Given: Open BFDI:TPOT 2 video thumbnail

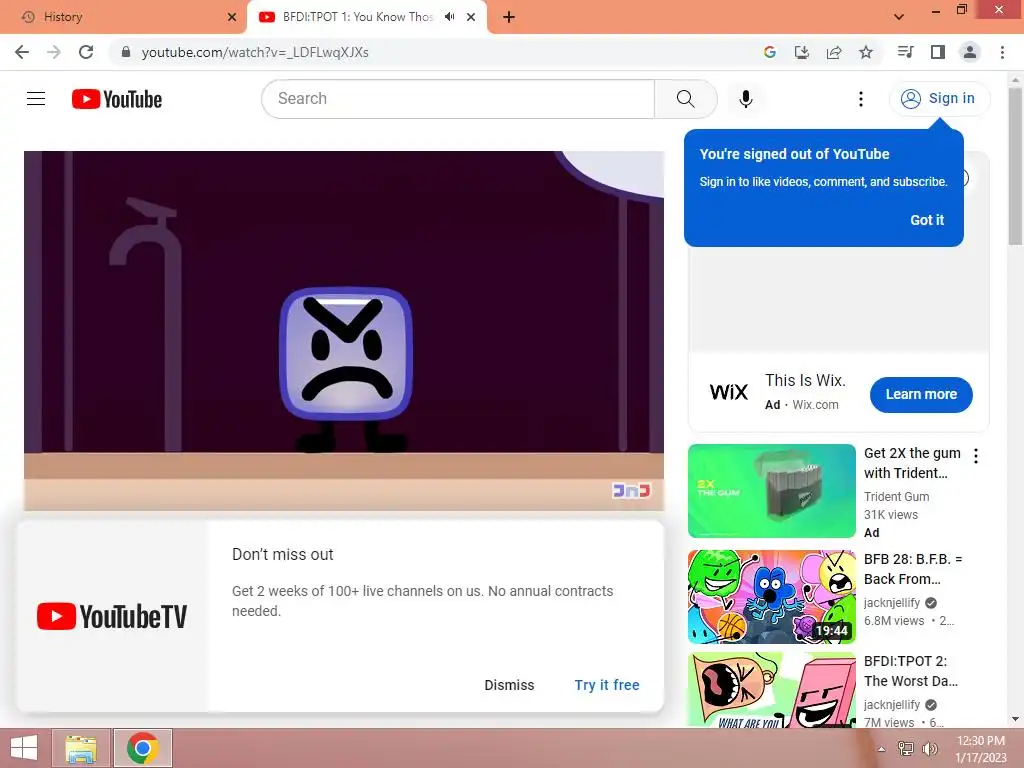Looking at the screenshot, I should 771,690.
